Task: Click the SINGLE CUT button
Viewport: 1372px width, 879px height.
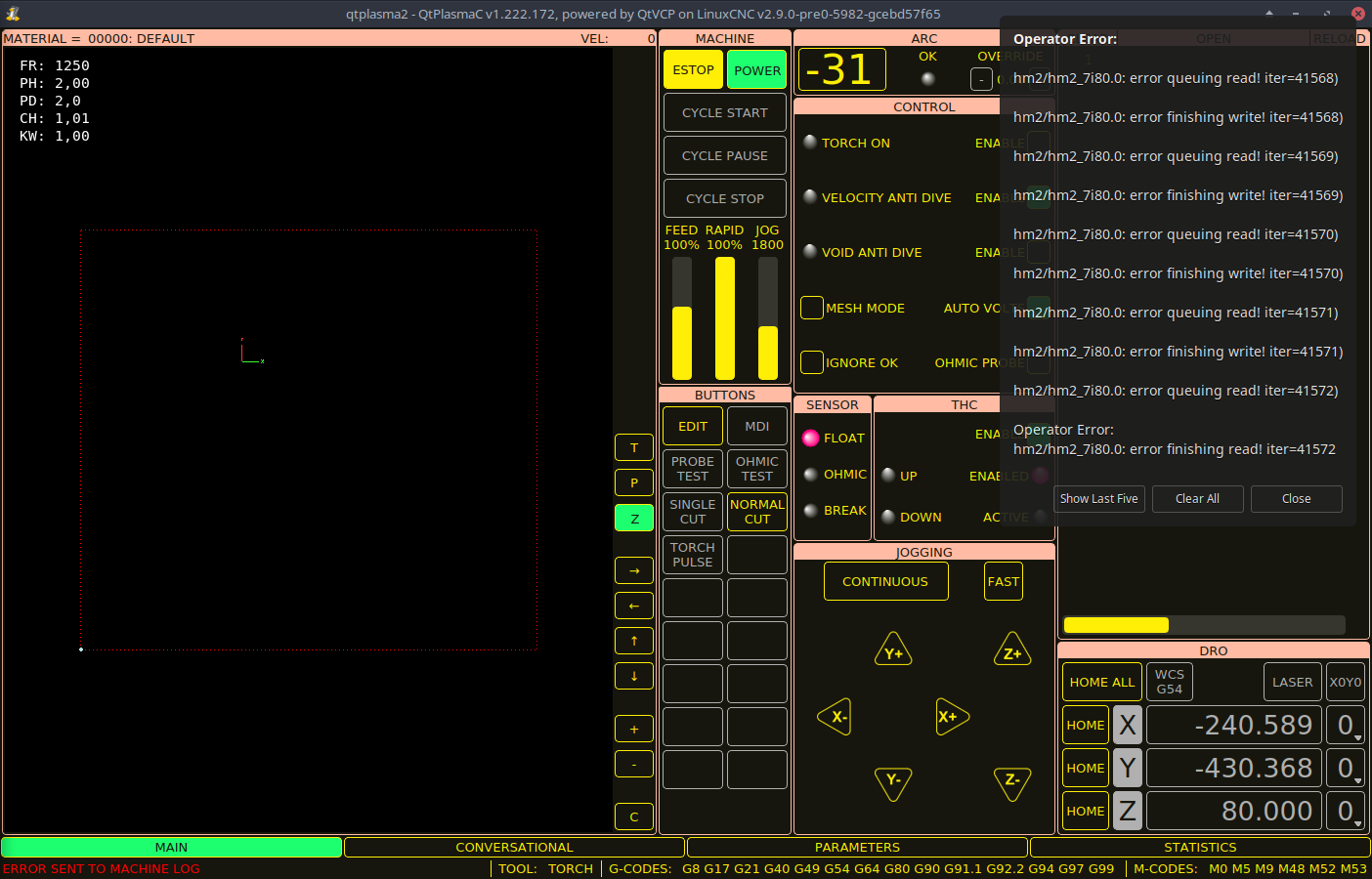Action: click(x=693, y=512)
